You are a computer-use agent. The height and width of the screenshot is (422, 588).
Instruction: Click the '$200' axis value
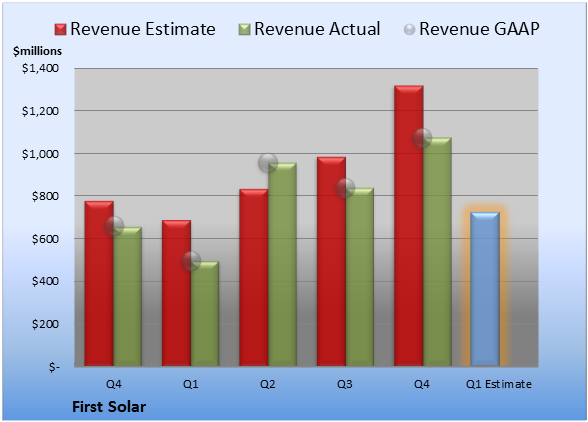point(45,324)
